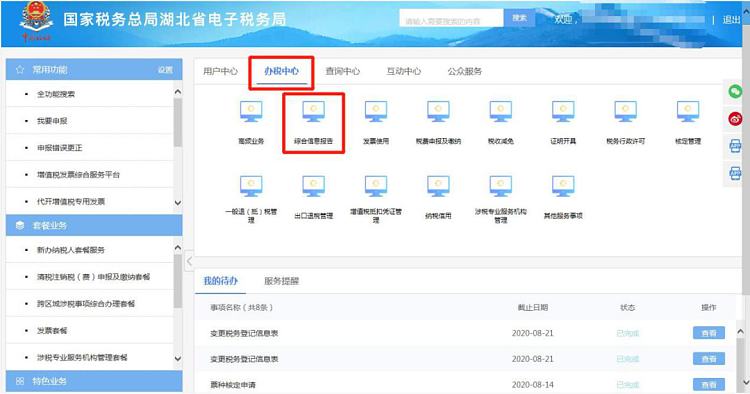Screen dimensions: 750x394
Task: Click 查看 for the 票种核定申请 row
Action: 709,384
